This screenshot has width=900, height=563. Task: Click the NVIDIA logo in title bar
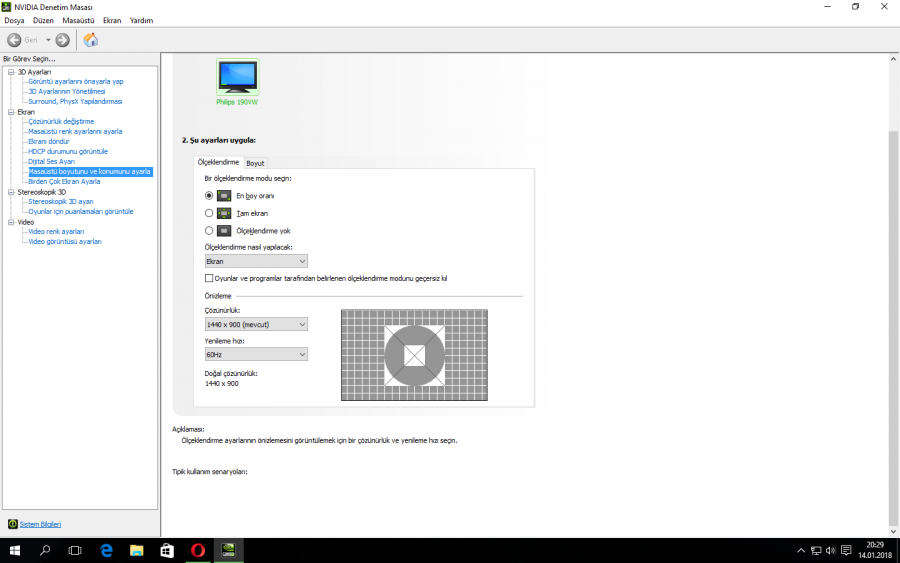tap(6, 7)
